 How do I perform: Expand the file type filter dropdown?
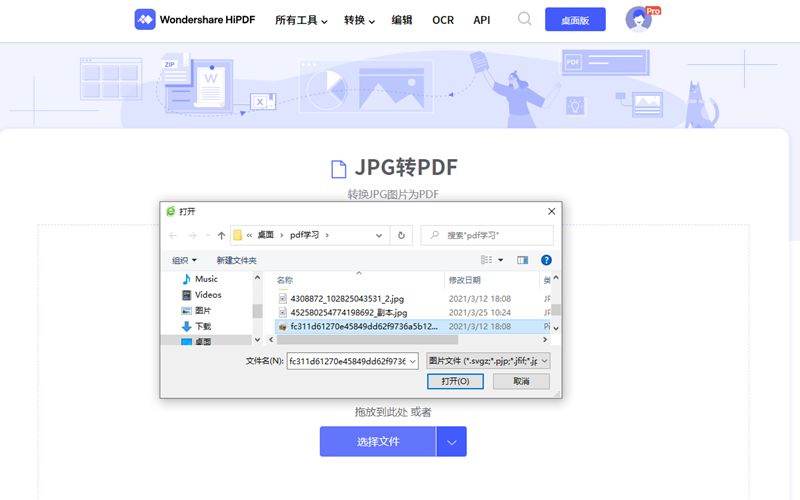click(487, 361)
